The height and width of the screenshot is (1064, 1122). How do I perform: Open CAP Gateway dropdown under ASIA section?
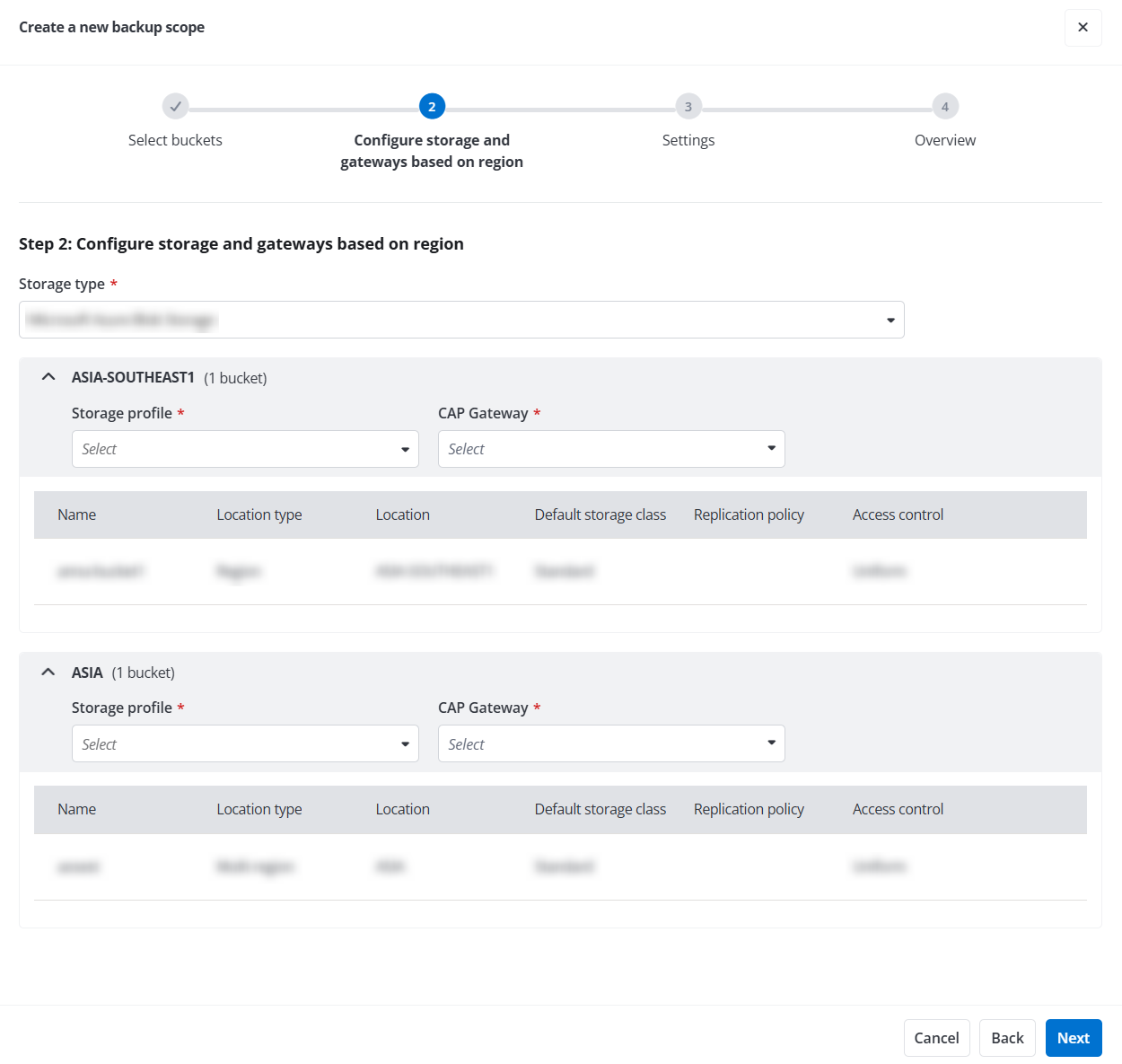click(x=611, y=743)
